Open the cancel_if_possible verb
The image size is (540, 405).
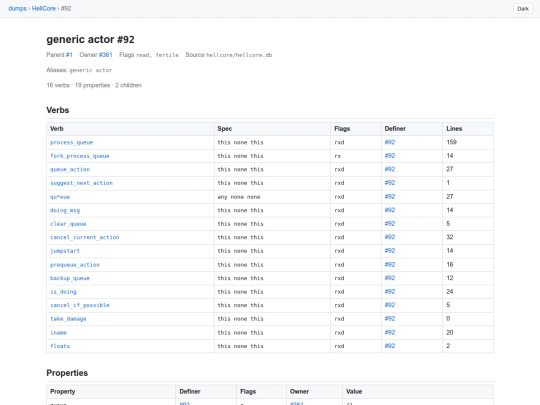click(80, 305)
